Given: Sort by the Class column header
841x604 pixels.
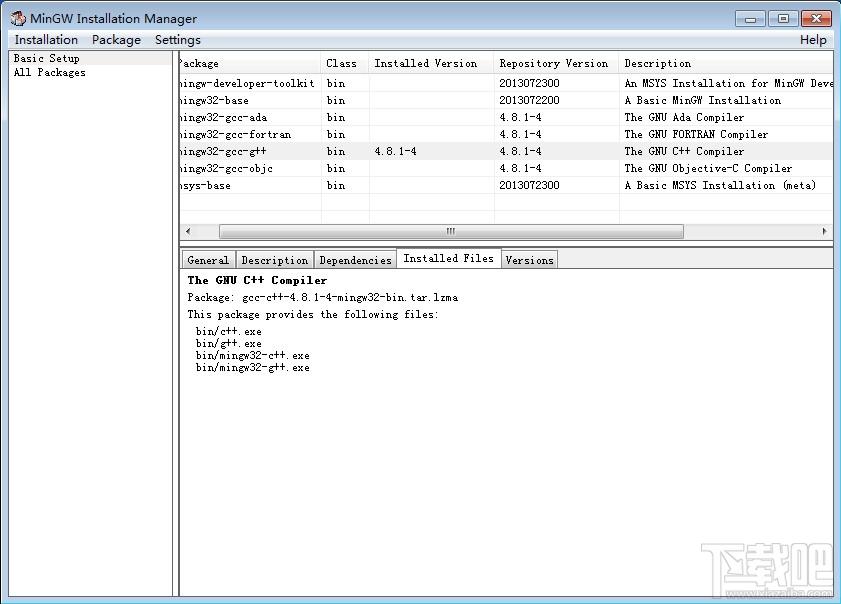Looking at the screenshot, I should click(x=345, y=63).
